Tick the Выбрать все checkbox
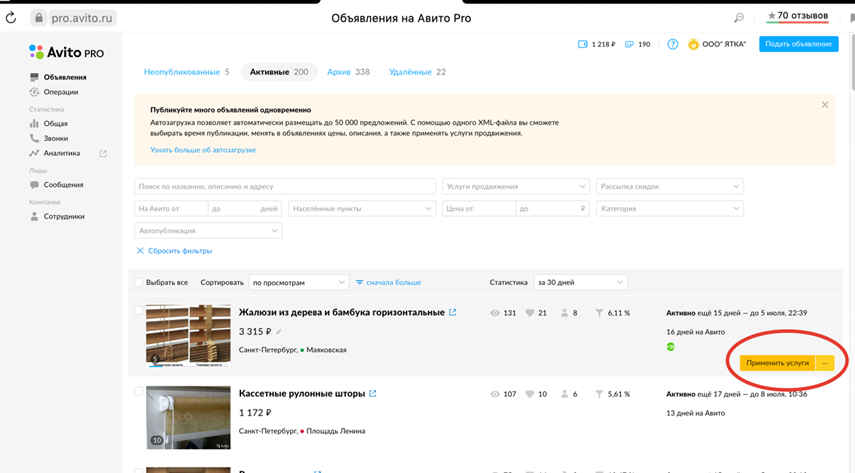855x473 pixels. (139, 283)
